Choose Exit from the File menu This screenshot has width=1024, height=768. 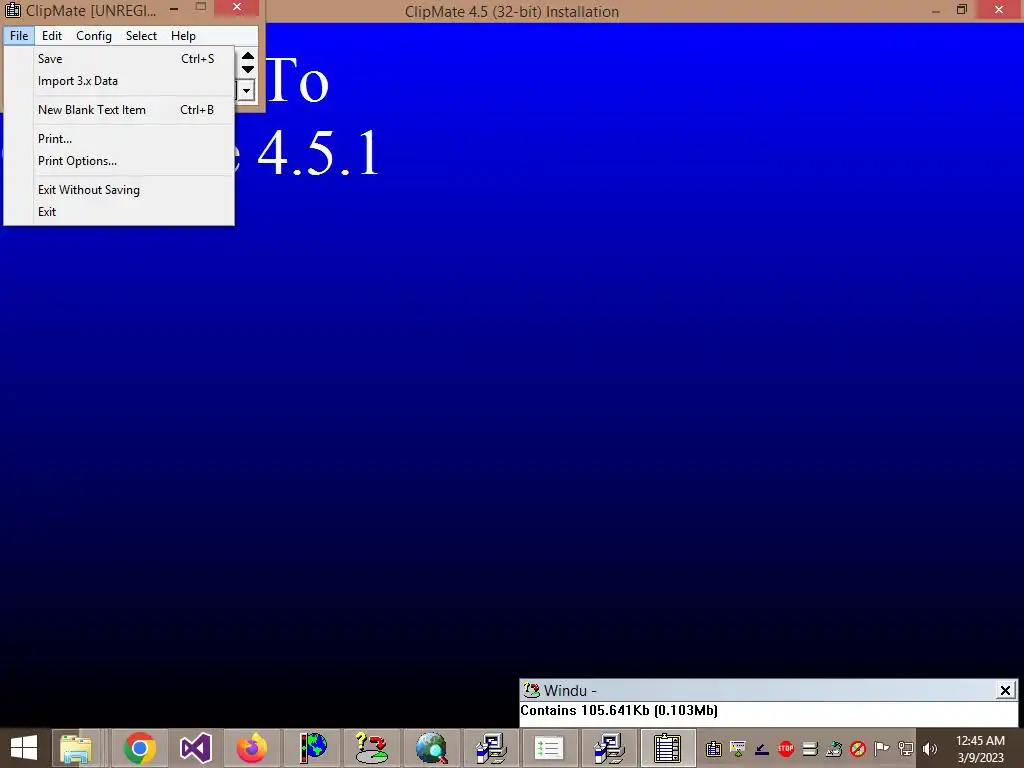(134, 212)
